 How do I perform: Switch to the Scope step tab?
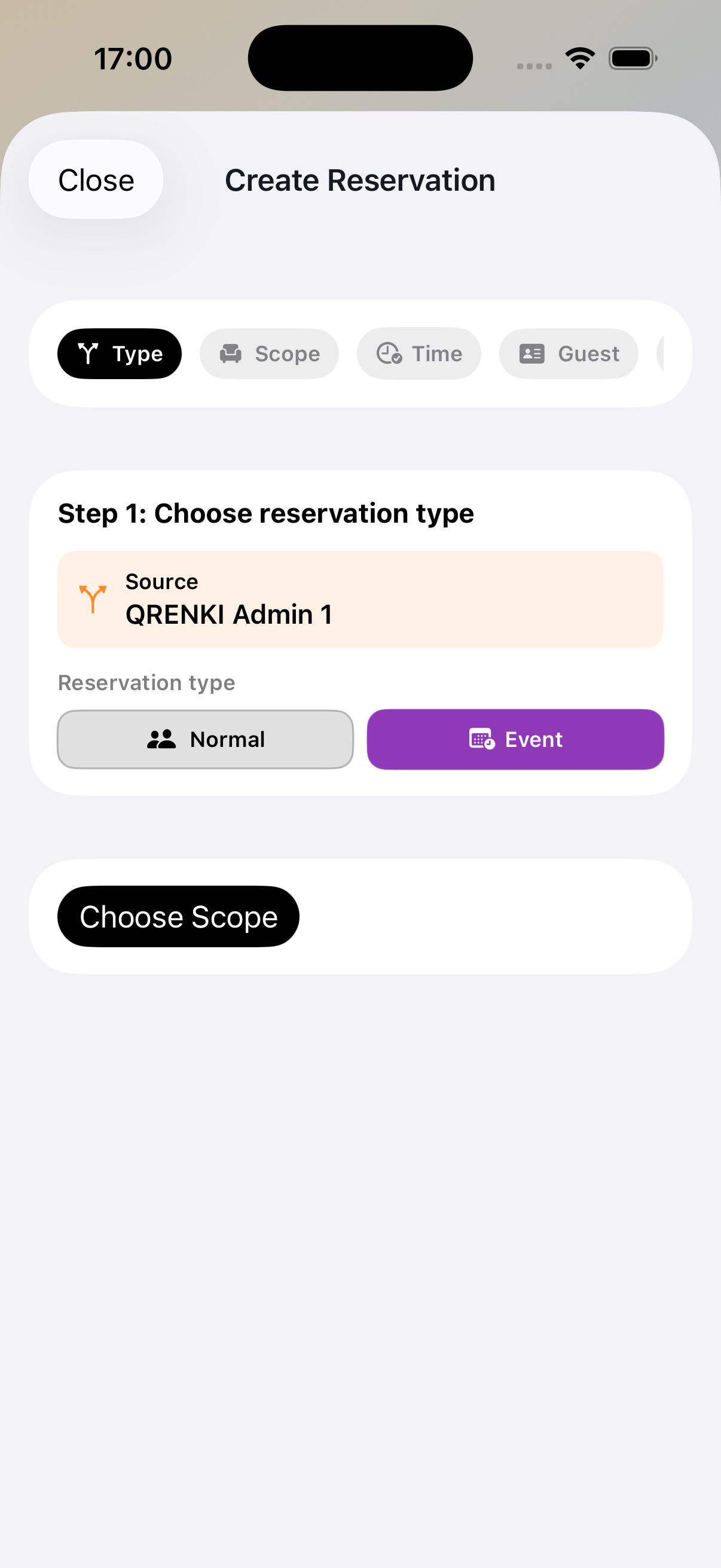[269, 353]
